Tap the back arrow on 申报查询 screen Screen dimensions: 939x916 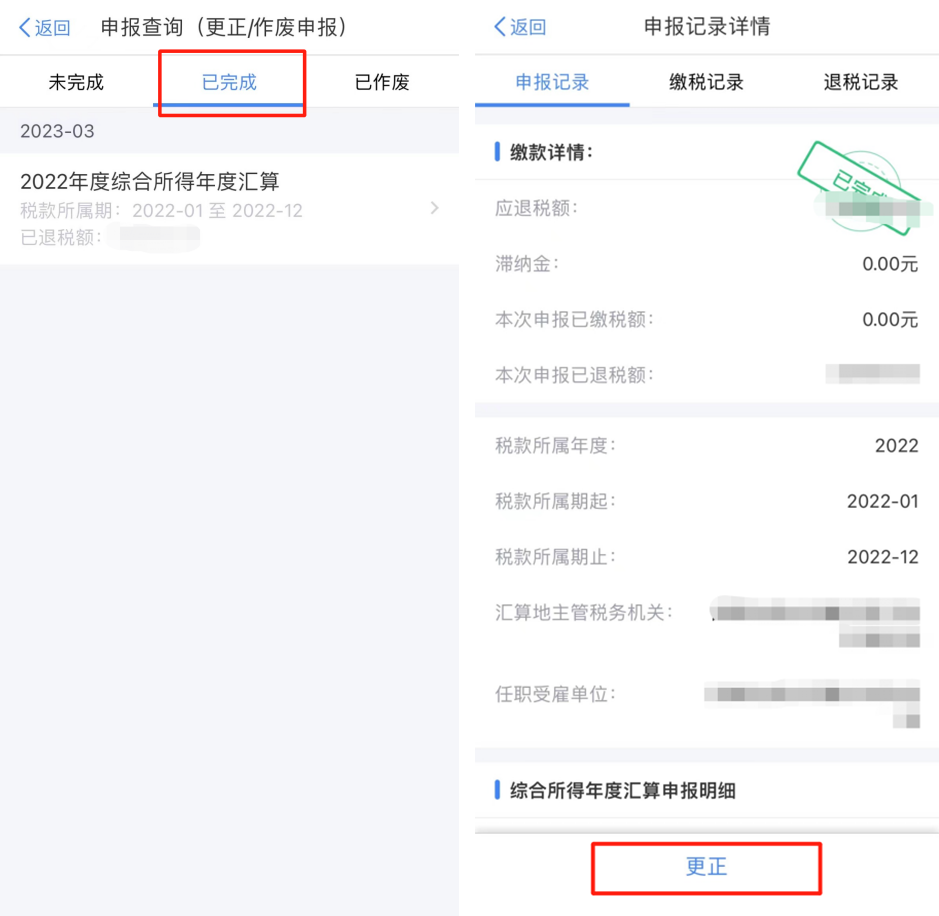pos(25,28)
